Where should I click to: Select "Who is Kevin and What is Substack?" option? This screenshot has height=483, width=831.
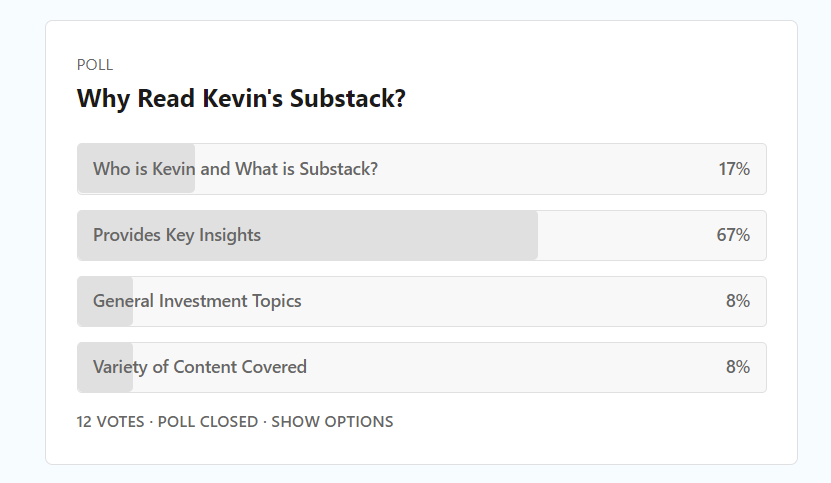422,169
